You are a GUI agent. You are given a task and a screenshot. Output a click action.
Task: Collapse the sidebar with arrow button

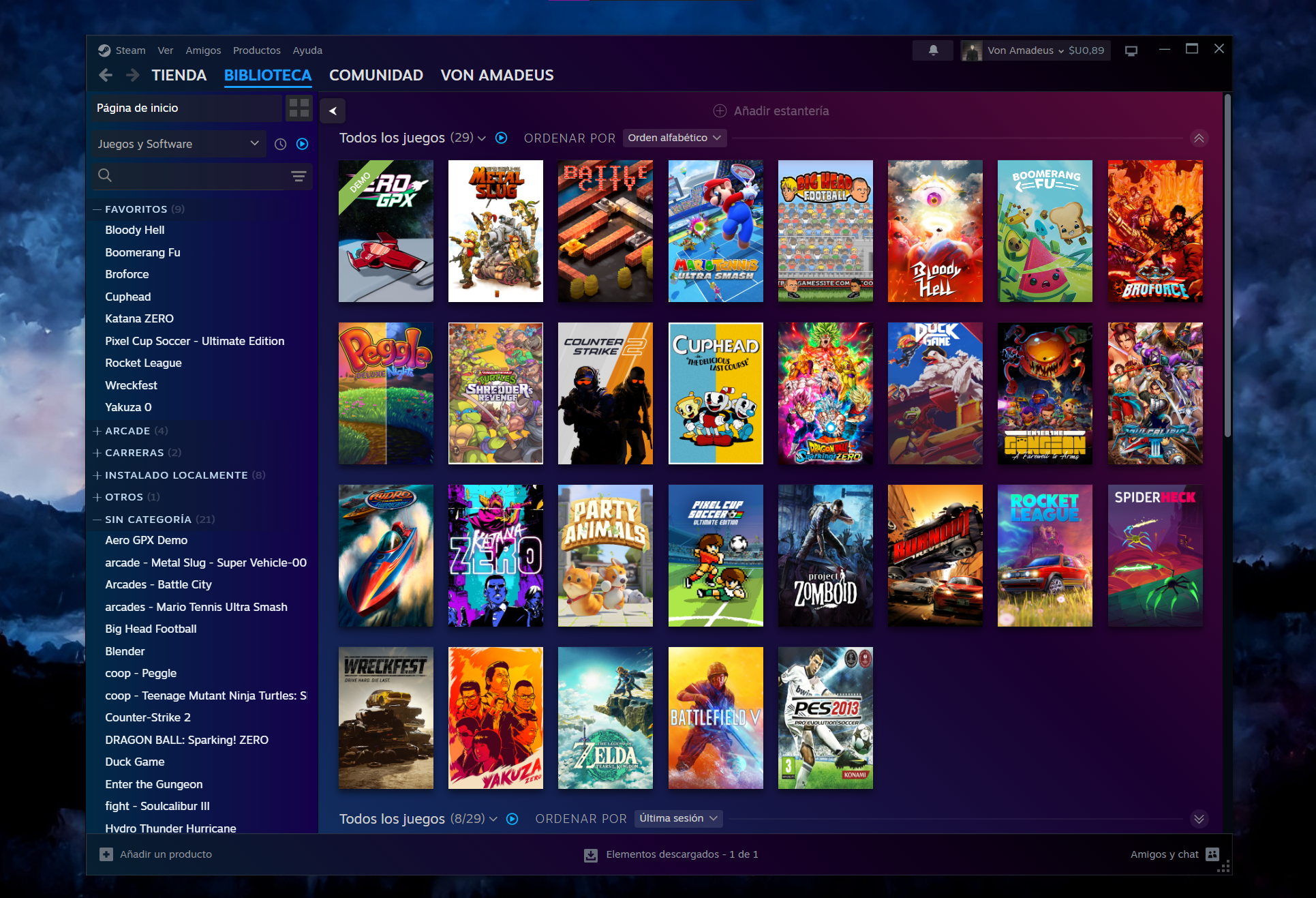point(333,110)
